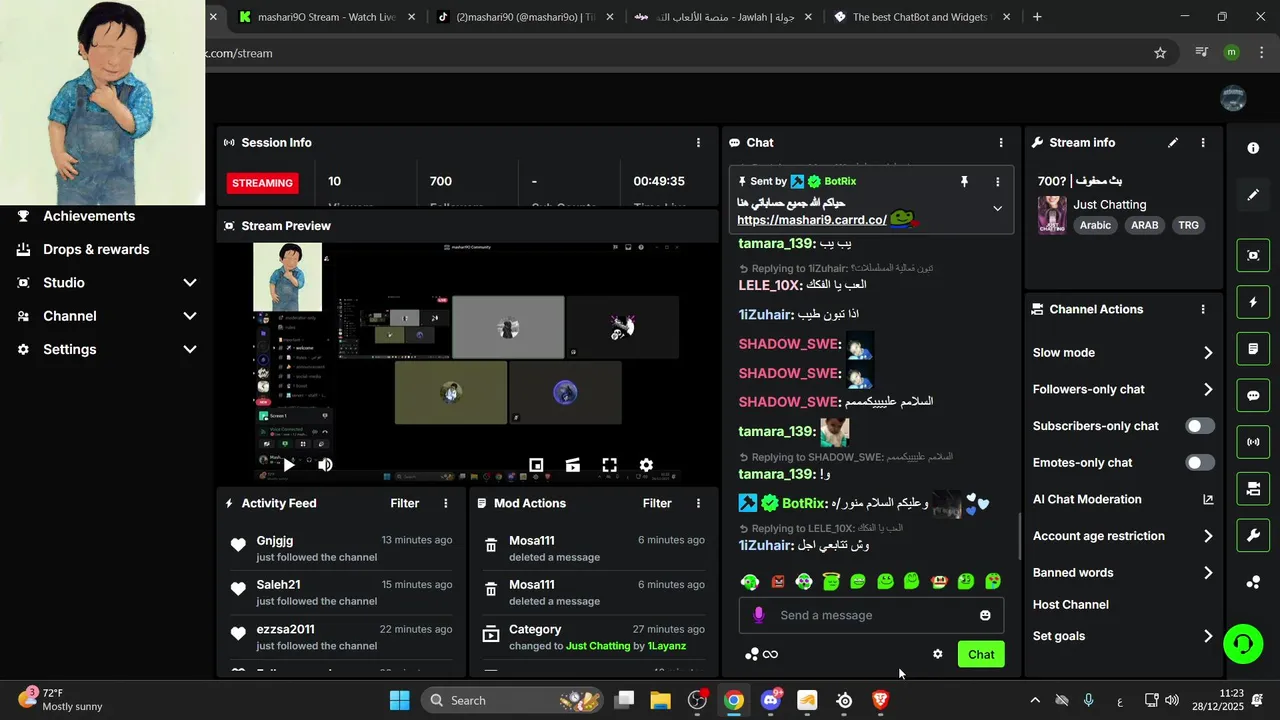
Task: Open Drops & rewards in sidebar
Action: 96,250
